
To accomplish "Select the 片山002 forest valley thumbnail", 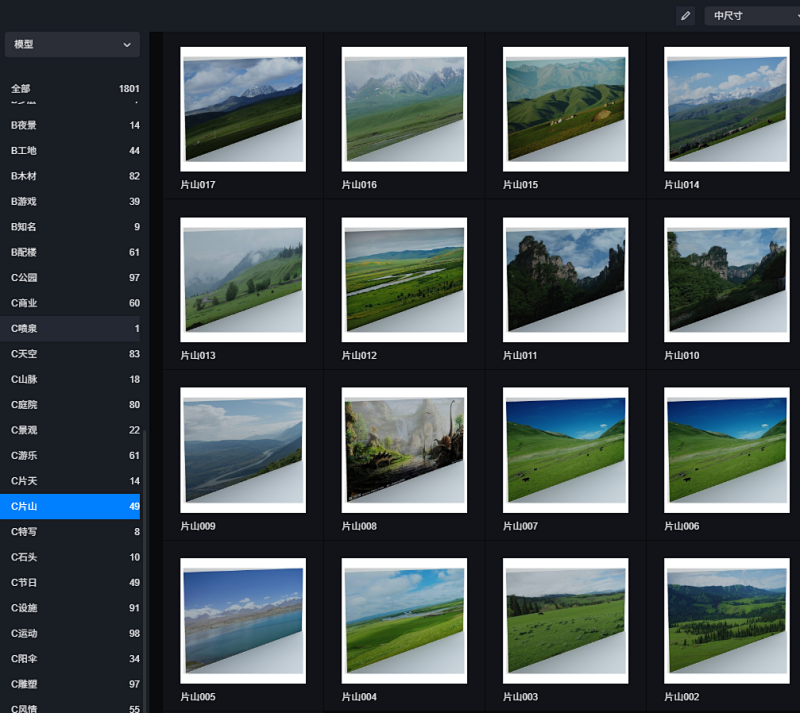I will click(727, 621).
